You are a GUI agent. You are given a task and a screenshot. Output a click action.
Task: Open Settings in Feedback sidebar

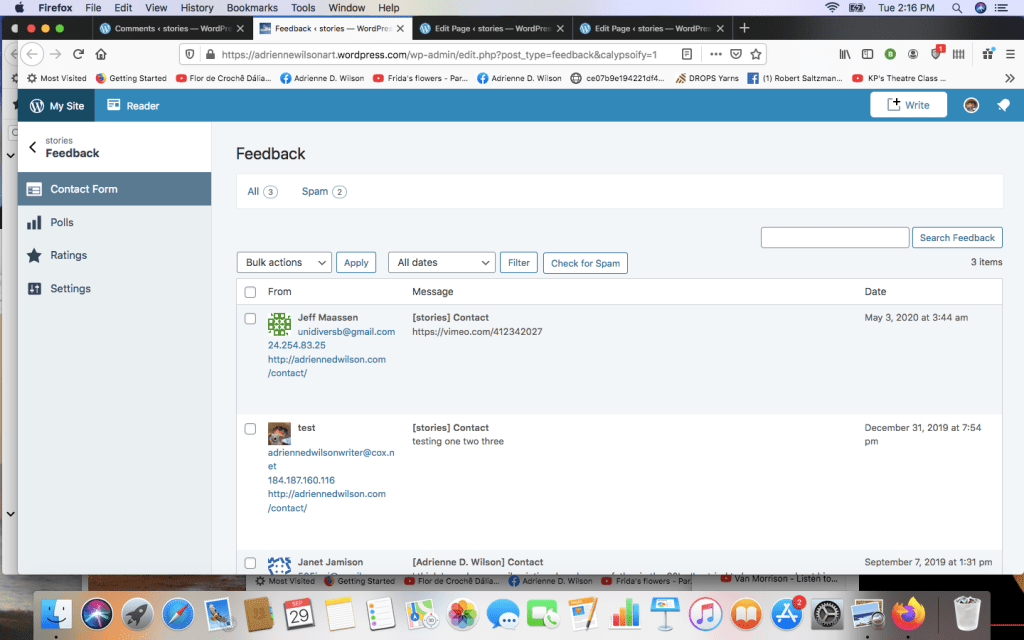(70, 289)
